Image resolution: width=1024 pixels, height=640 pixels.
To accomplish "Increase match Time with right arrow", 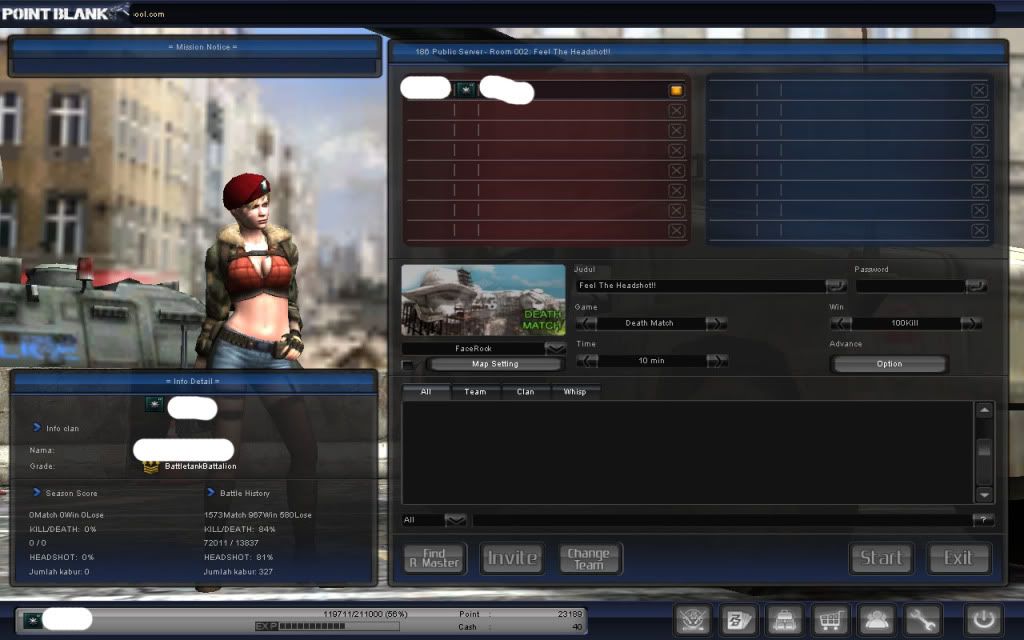I will pos(717,360).
